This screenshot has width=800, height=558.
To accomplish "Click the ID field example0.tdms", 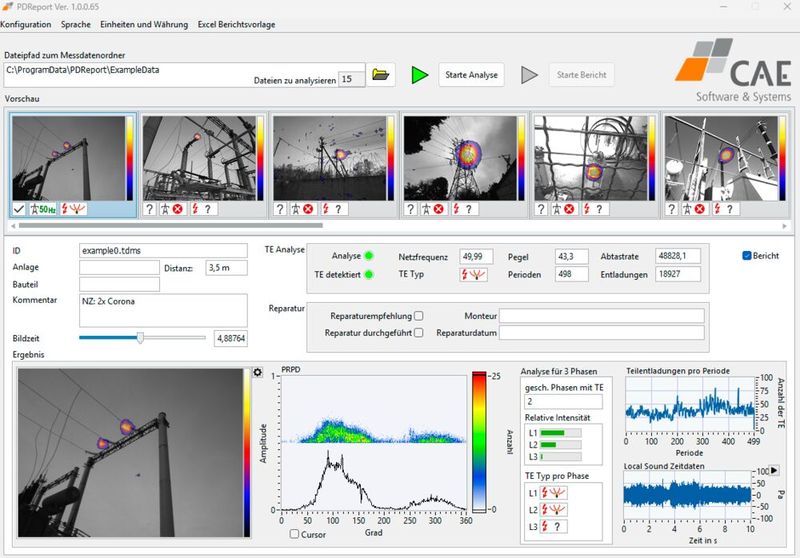I will point(163,250).
